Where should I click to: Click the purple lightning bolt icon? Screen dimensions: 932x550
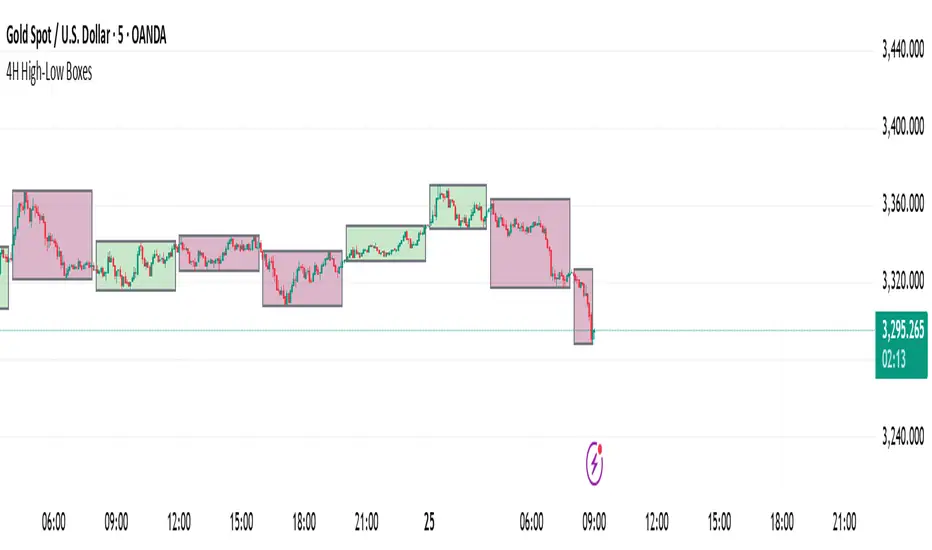597,464
